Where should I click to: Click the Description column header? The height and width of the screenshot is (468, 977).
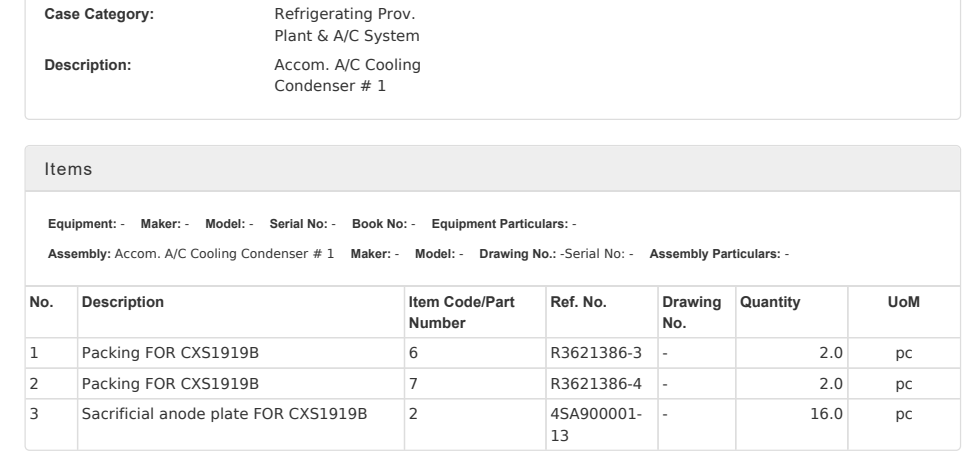click(122, 301)
